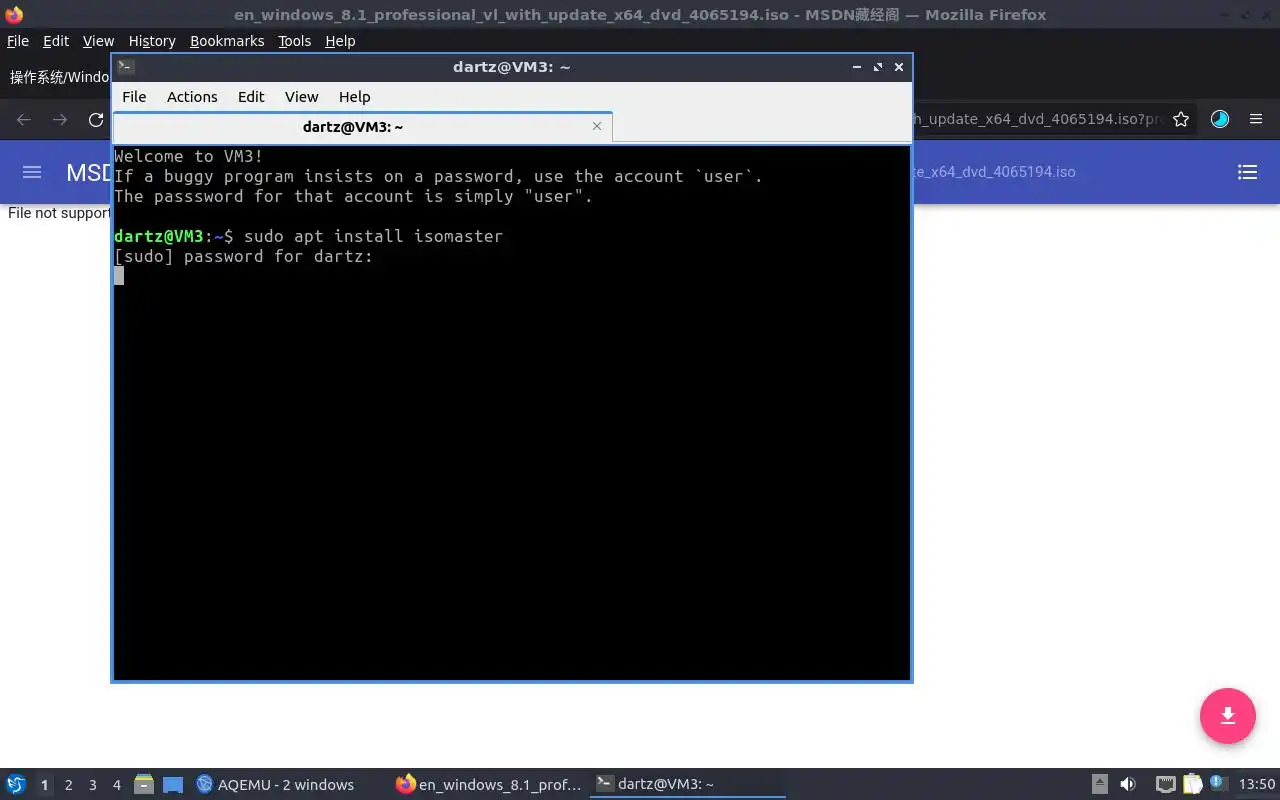The image size is (1280, 800).
Task: Click the Firefox logo in title bar
Action: coord(14,15)
